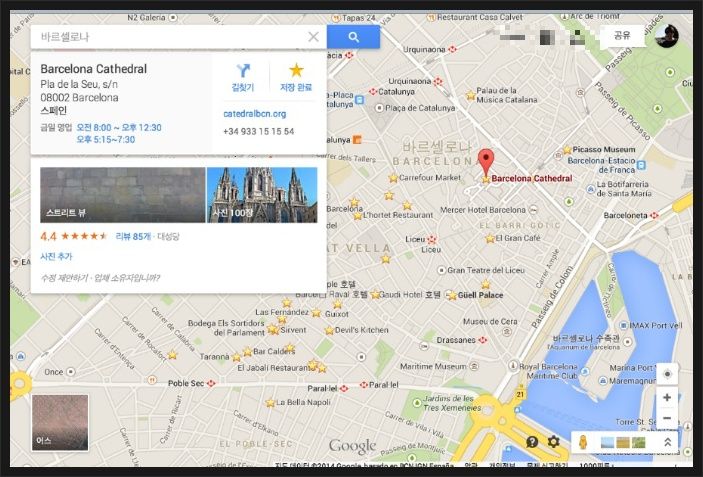703x477 pixels.
Task: Open the catedralbcn.org website link
Action: pyautogui.click(x=255, y=114)
